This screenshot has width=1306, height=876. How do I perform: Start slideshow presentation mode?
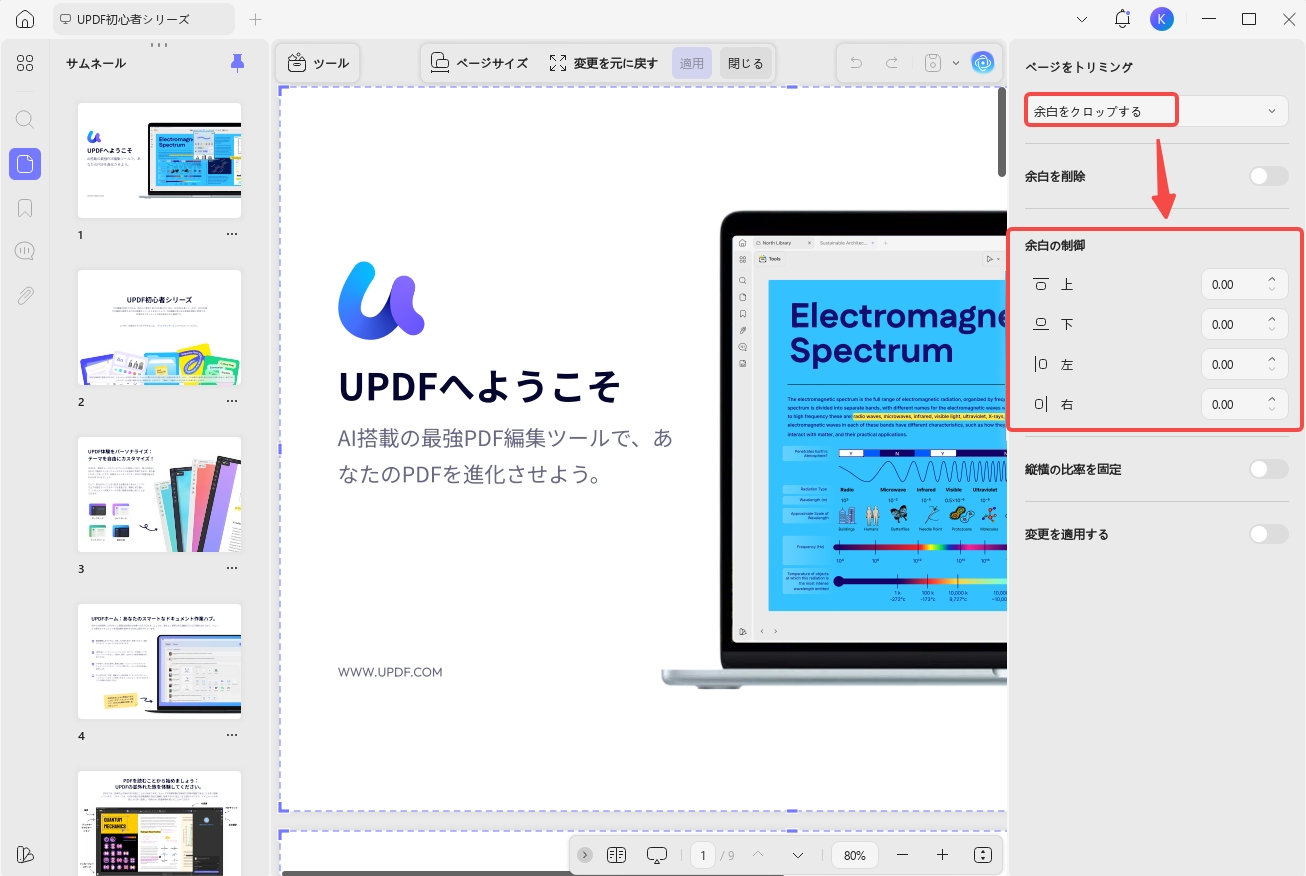click(x=657, y=855)
